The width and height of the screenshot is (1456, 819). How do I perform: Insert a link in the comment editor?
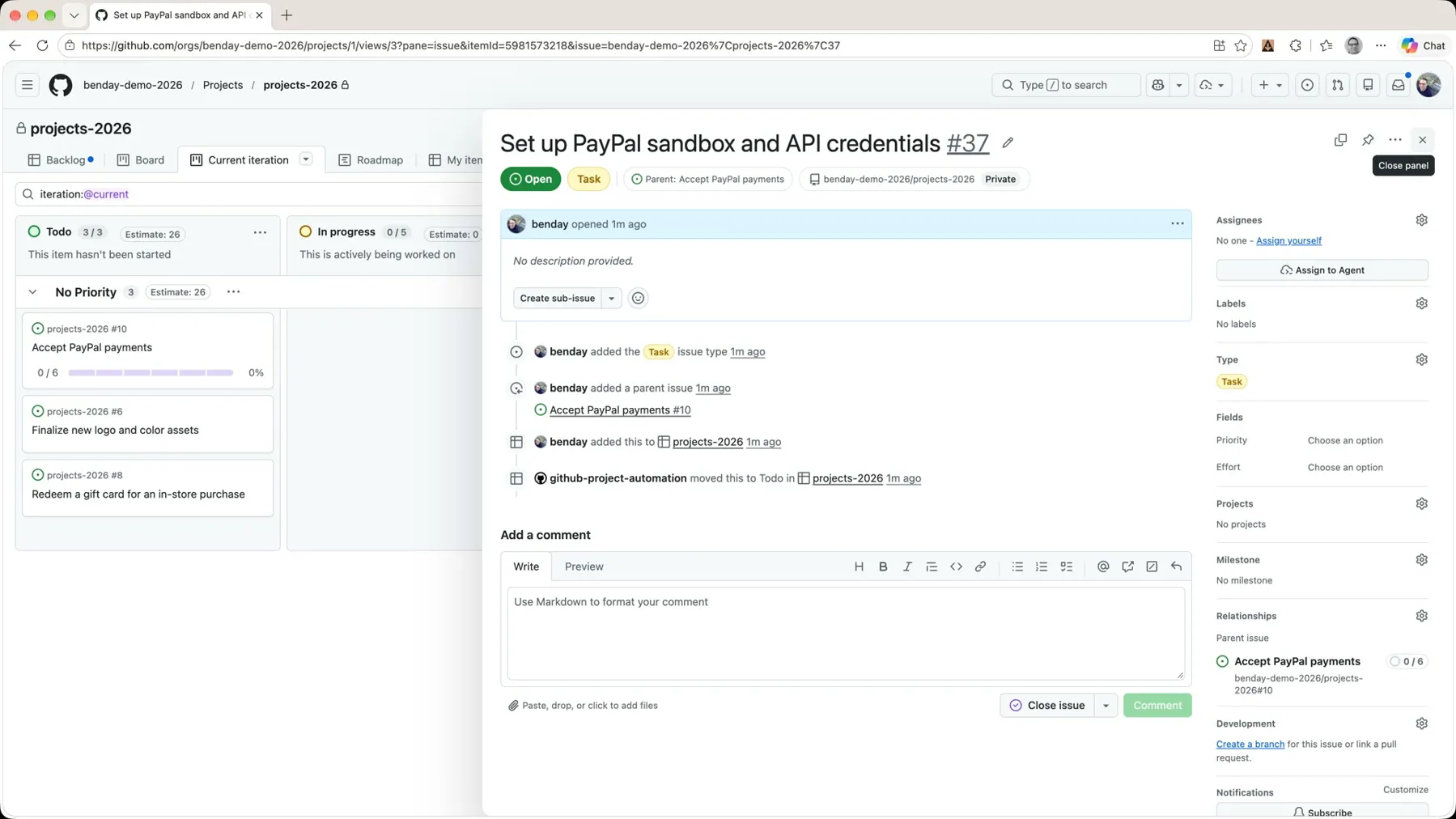980,567
